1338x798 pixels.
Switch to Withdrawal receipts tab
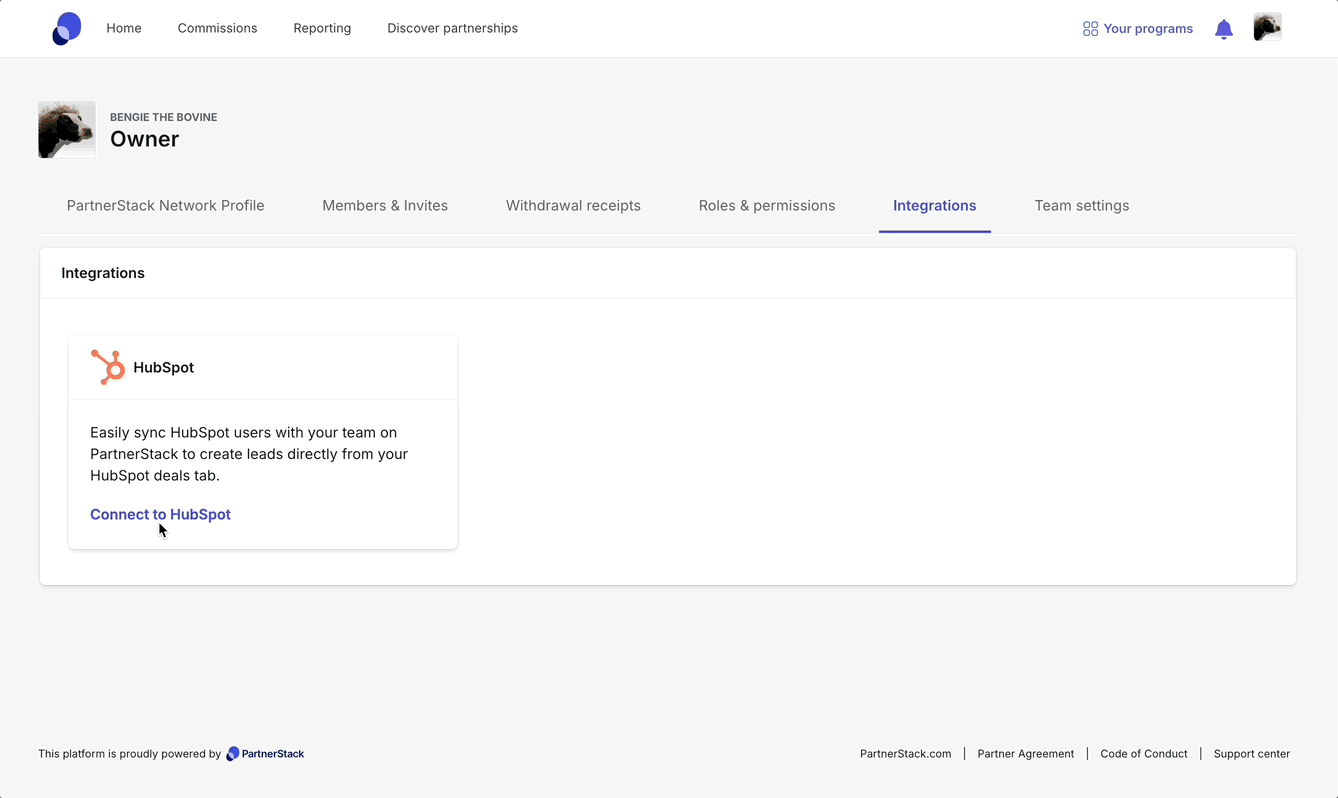coord(573,206)
